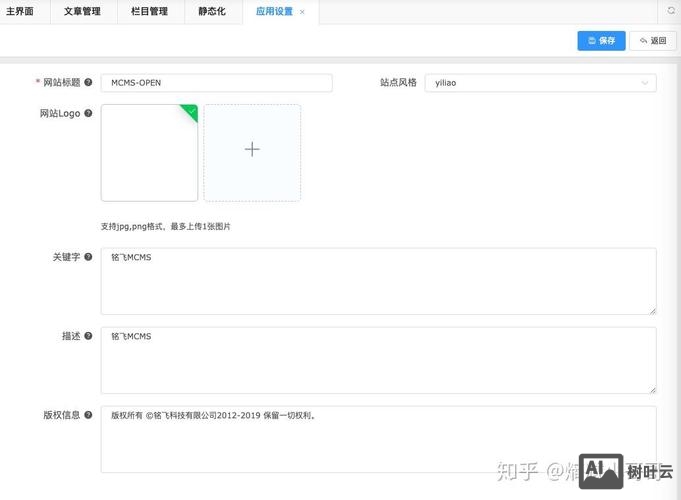Click help icon next to 描述
This screenshot has height=500, width=681.
point(88,336)
